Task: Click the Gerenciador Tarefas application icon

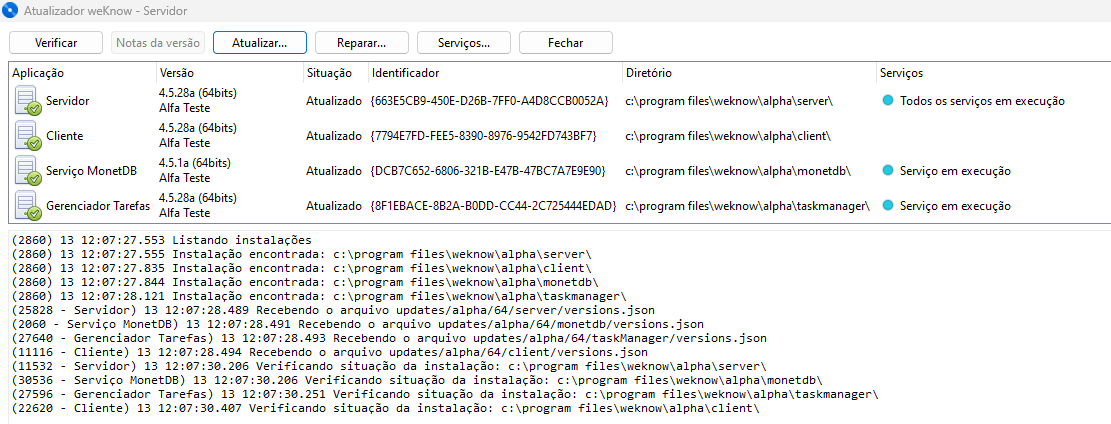Action: coord(27,206)
